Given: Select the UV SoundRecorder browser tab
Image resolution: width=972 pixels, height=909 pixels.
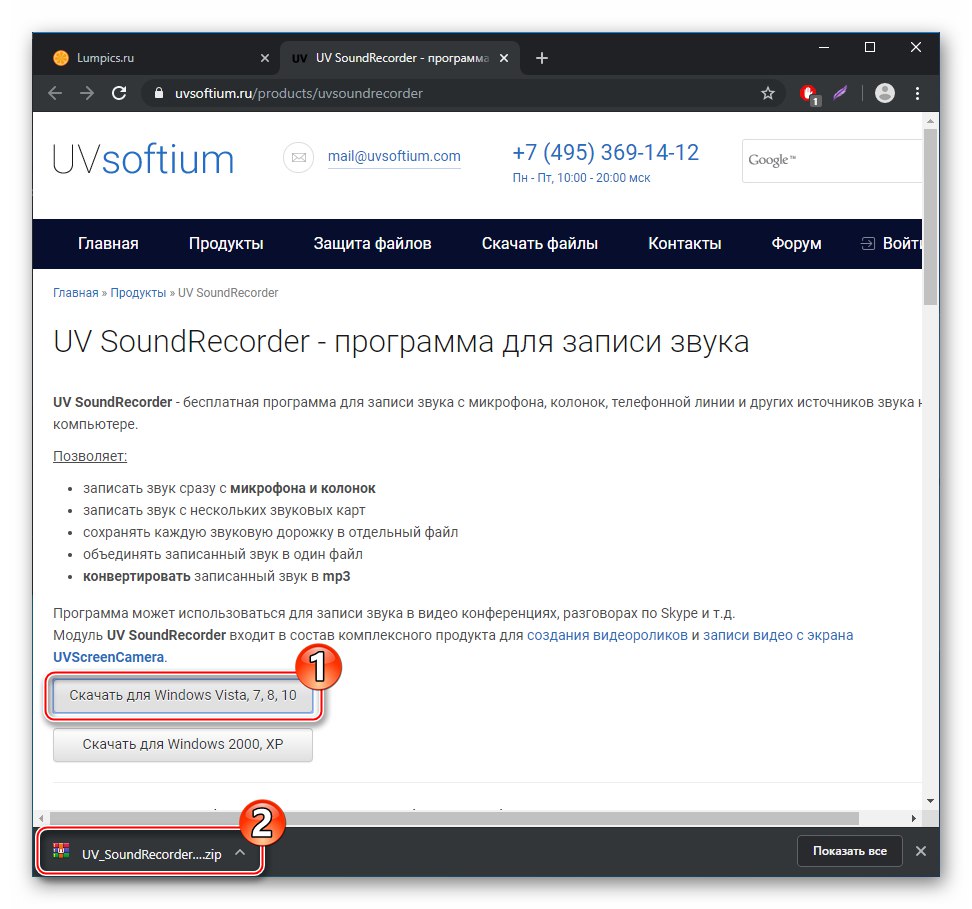Looking at the screenshot, I should tap(400, 58).
